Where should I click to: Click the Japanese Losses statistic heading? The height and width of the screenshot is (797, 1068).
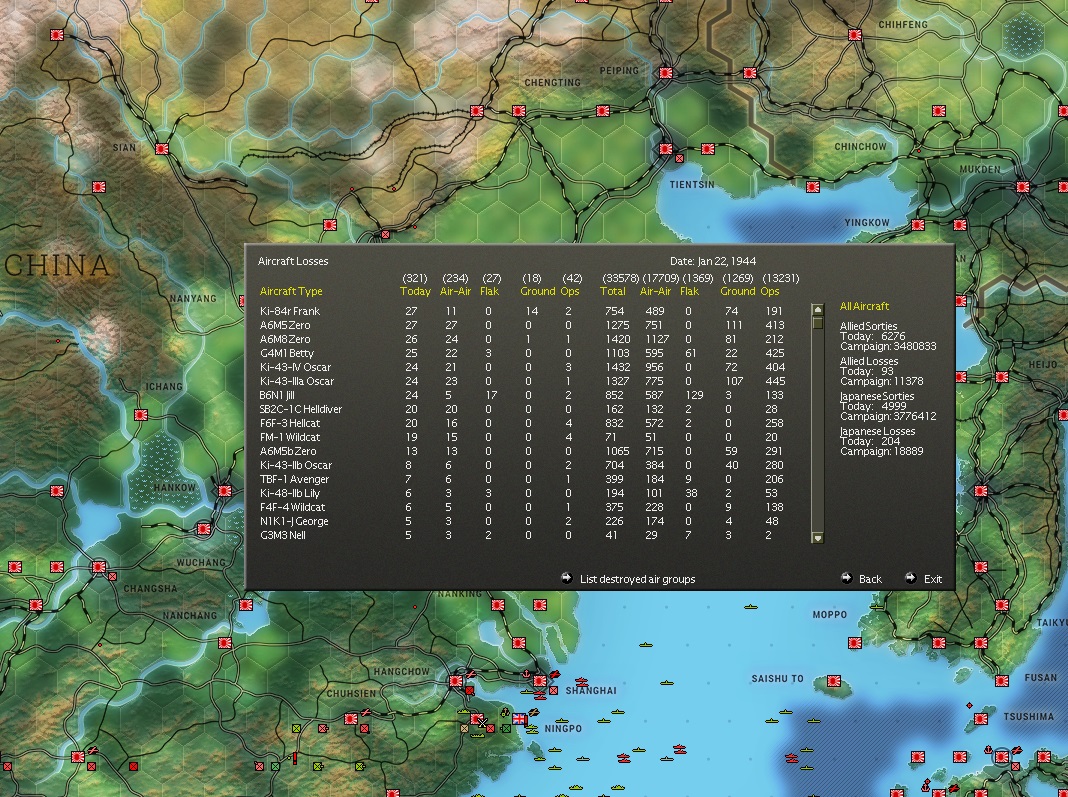pos(877,431)
